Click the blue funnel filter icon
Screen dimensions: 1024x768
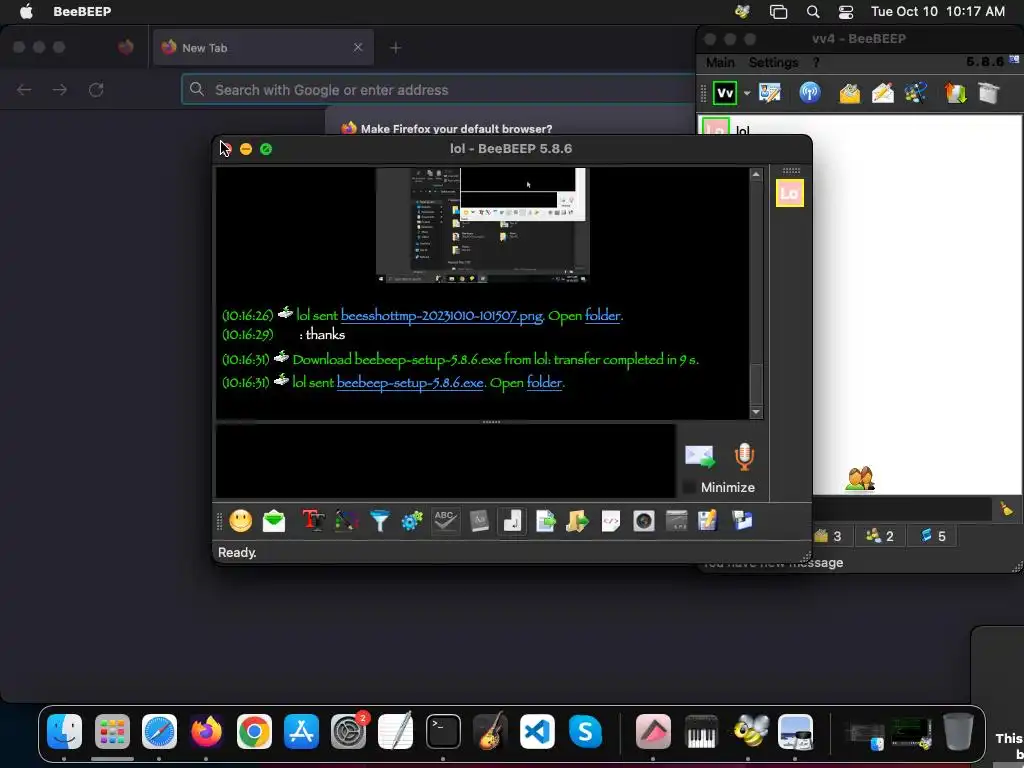click(379, 520)
